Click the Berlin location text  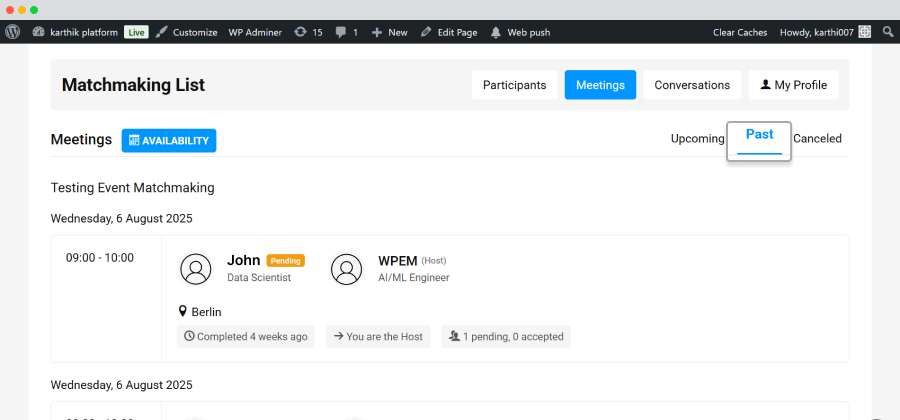207,312
